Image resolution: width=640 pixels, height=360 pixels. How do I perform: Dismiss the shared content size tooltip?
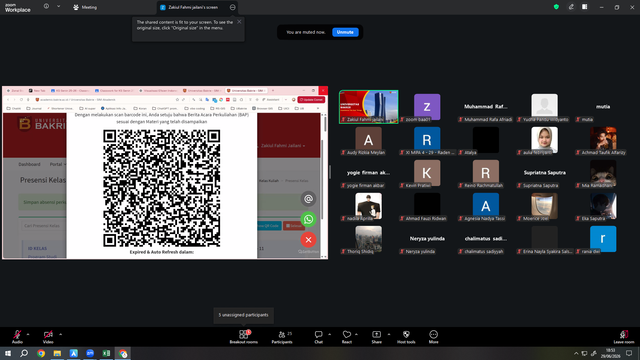click(x=239, y=22)
